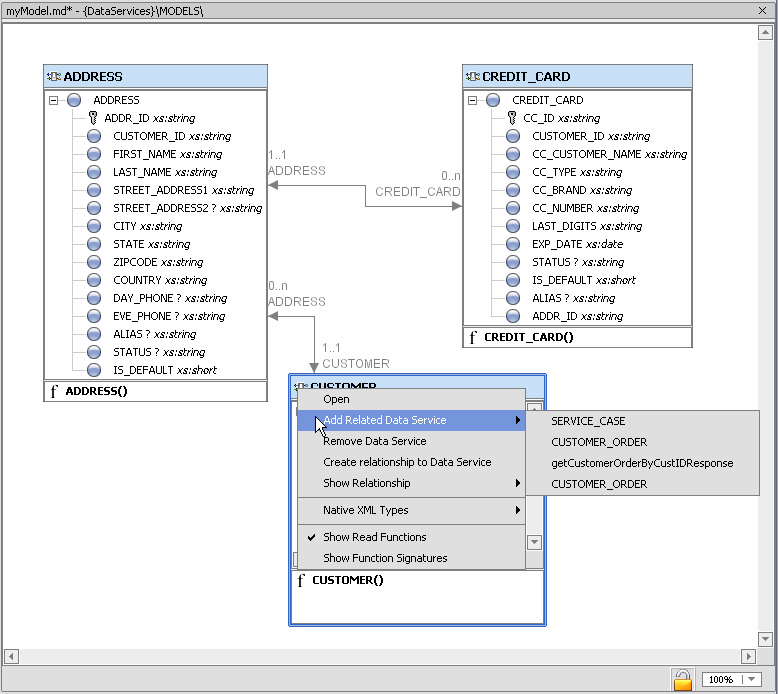Choose Show Function Signatures menu entry
The height and width of the screenshot is (694, 778).
click(x=411, y=558)
